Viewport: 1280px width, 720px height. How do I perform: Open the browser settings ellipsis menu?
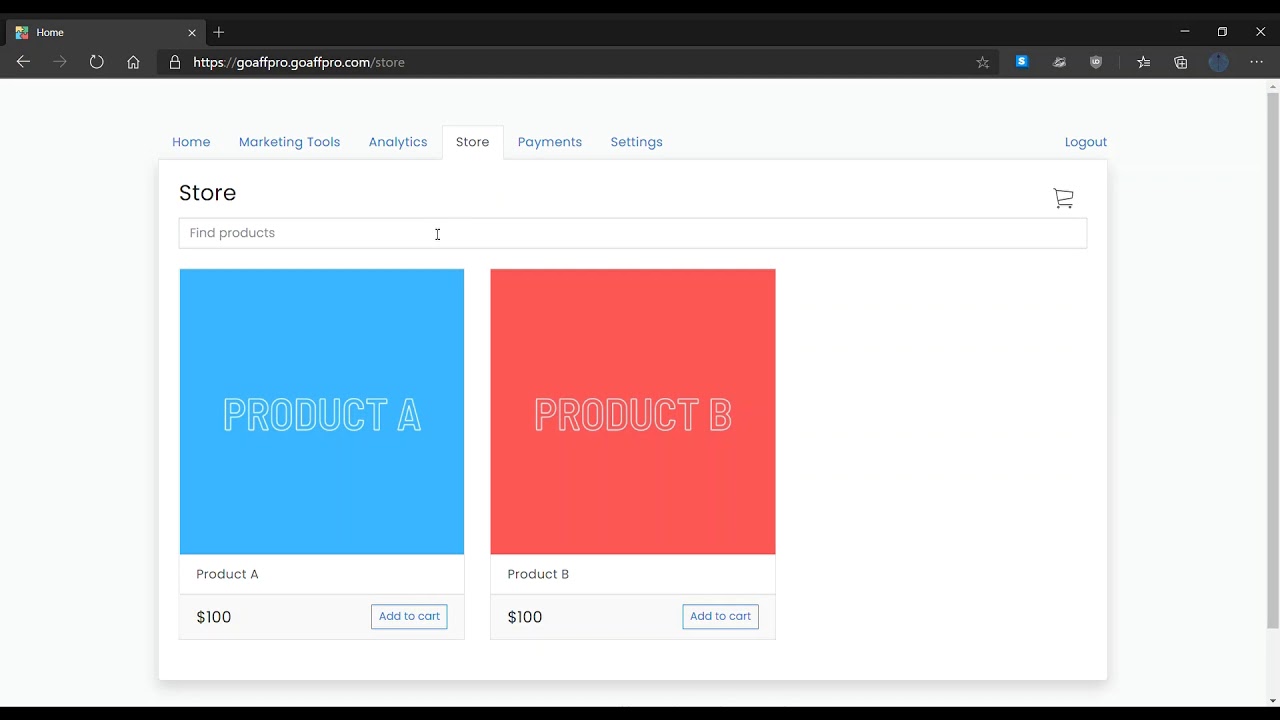1257,62
